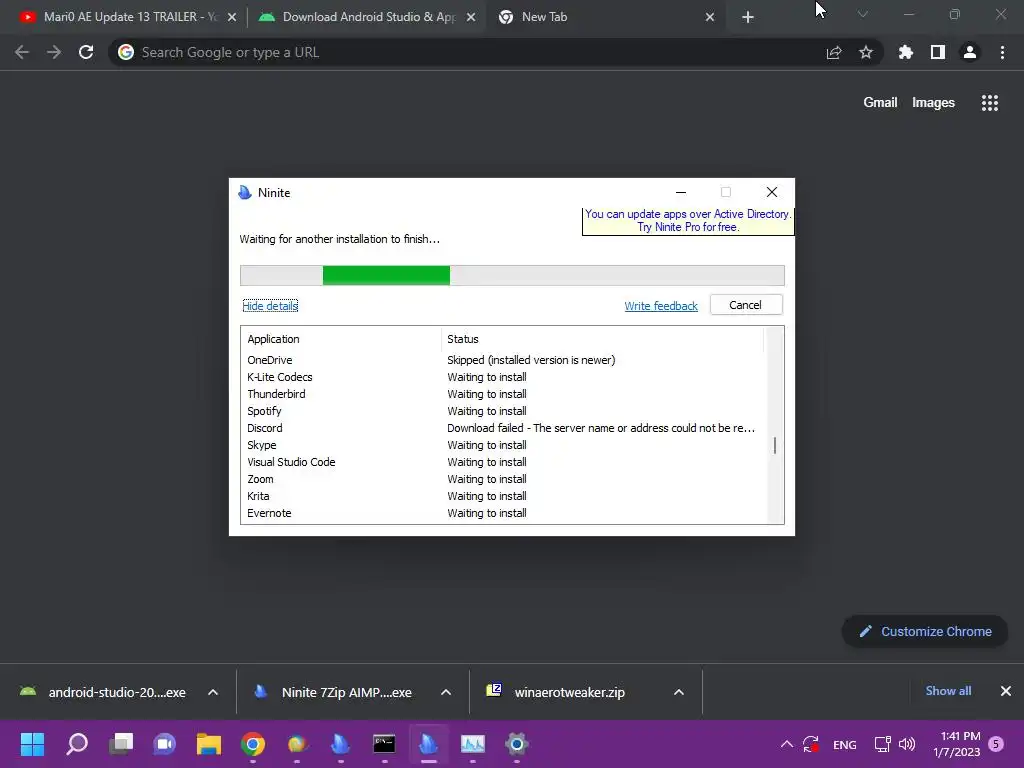Close the Mari0 AE Update YouTube tab
The width and height of the screenshot is (1024, 768).
pos(232,18)
